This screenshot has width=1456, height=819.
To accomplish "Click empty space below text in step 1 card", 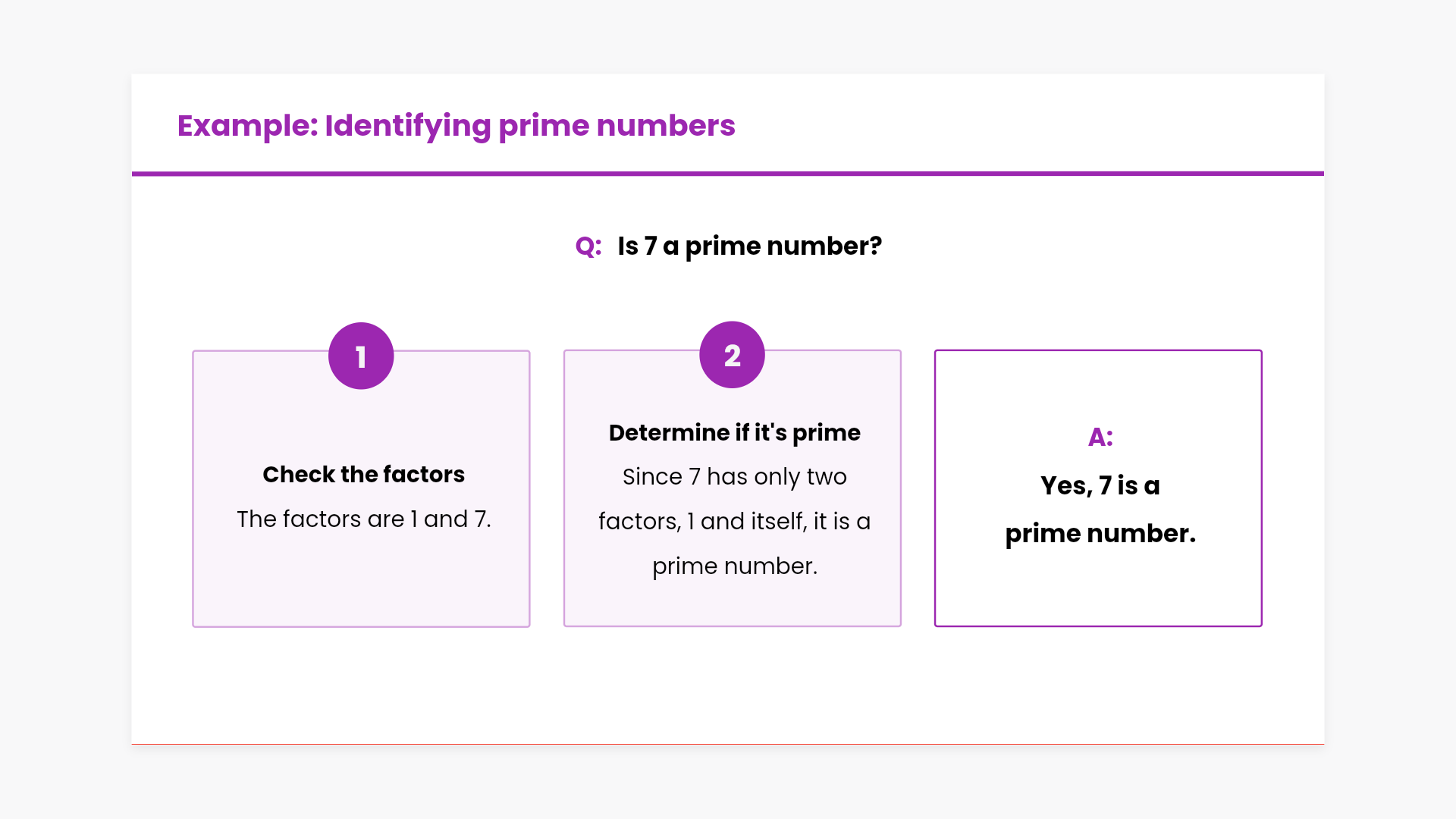I will click(x=361, y=584).
